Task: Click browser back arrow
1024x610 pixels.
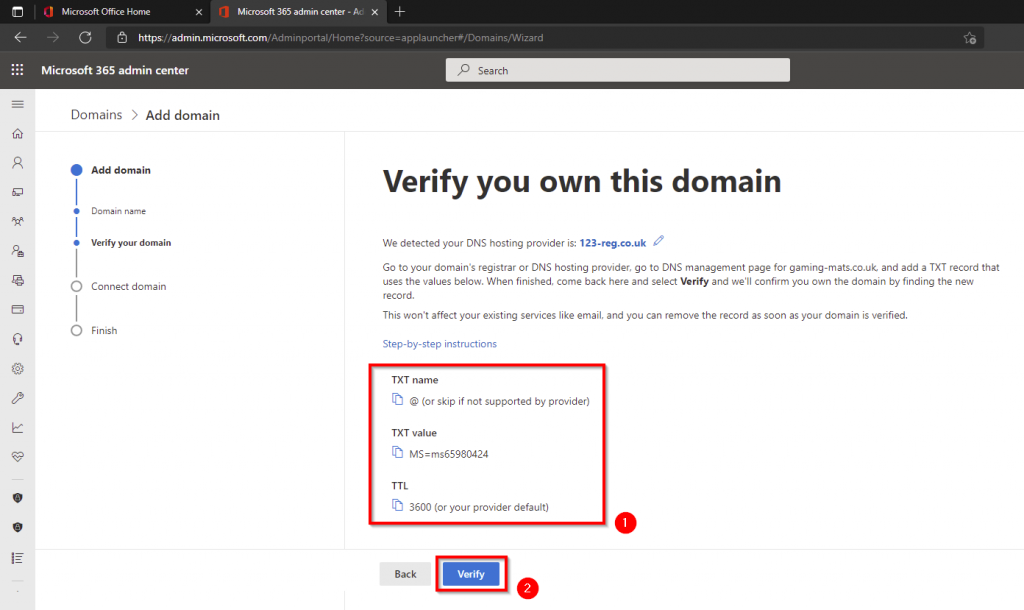Action: coord(20,37)
